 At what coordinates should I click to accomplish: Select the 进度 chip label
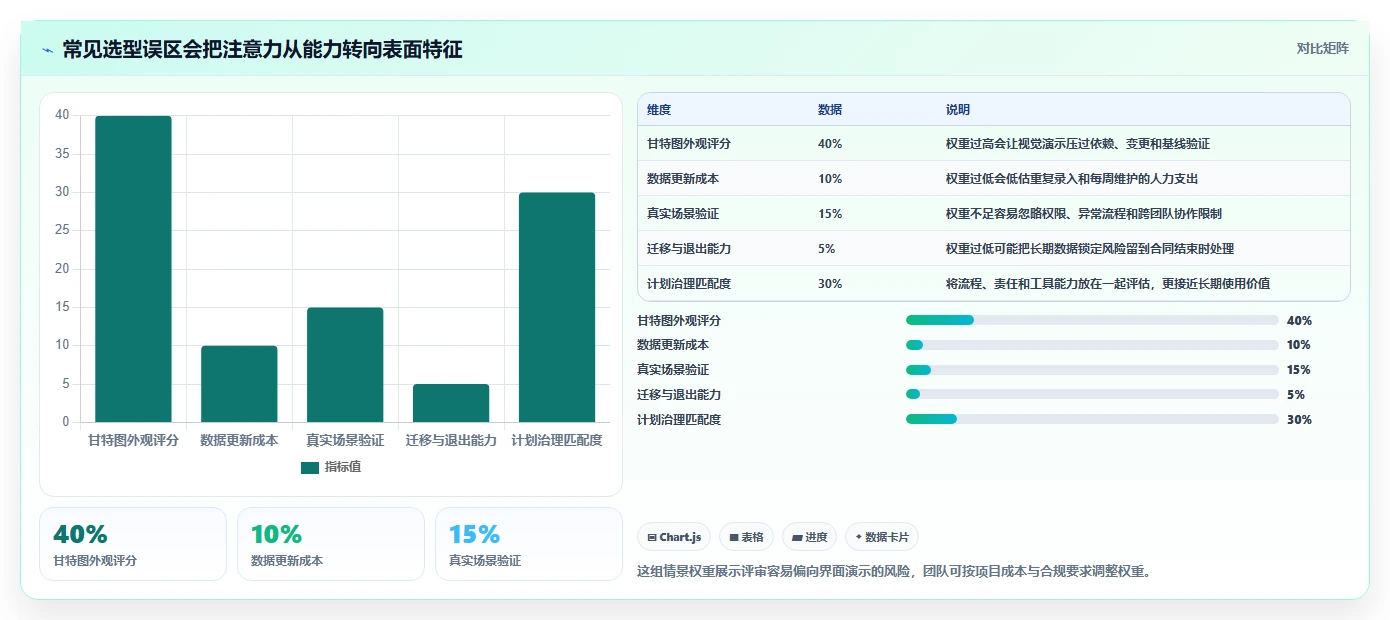coord(816,537)
